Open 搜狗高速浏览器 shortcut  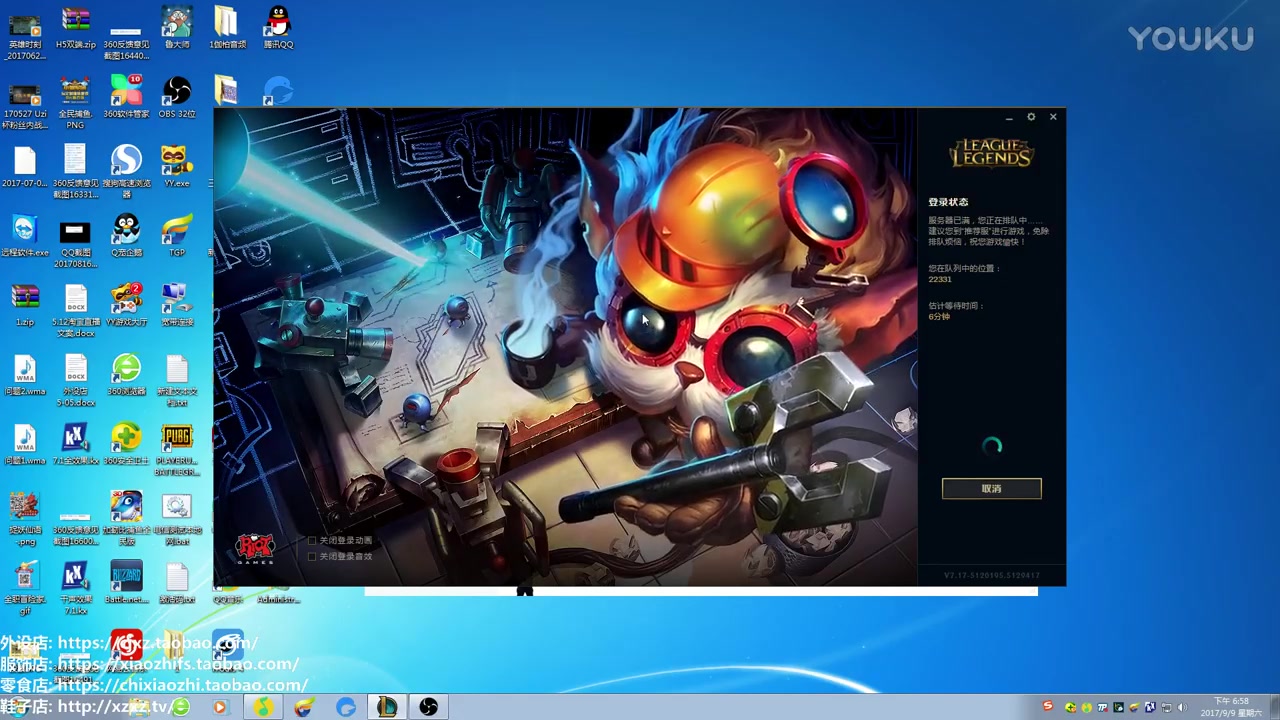pyautogui.click(x=126, y=172)
